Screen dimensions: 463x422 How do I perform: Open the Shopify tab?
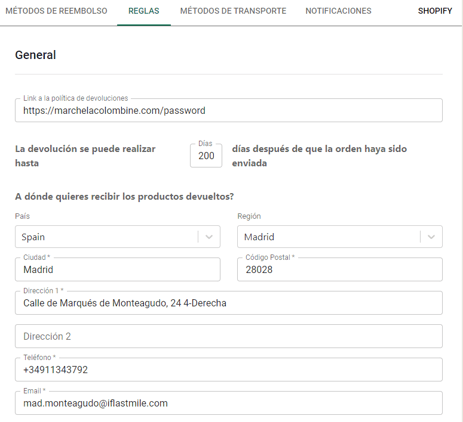click(x=435, y=11)
